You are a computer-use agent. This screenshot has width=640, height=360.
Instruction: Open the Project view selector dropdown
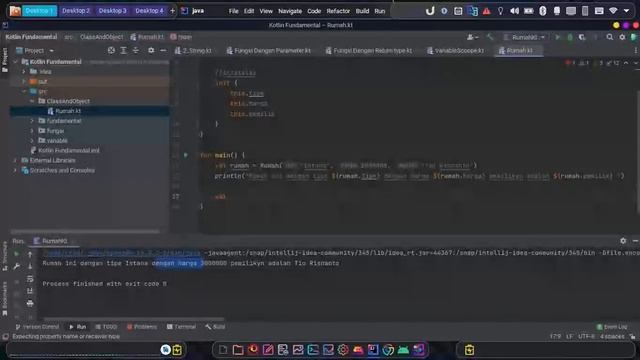coord(35,51)
